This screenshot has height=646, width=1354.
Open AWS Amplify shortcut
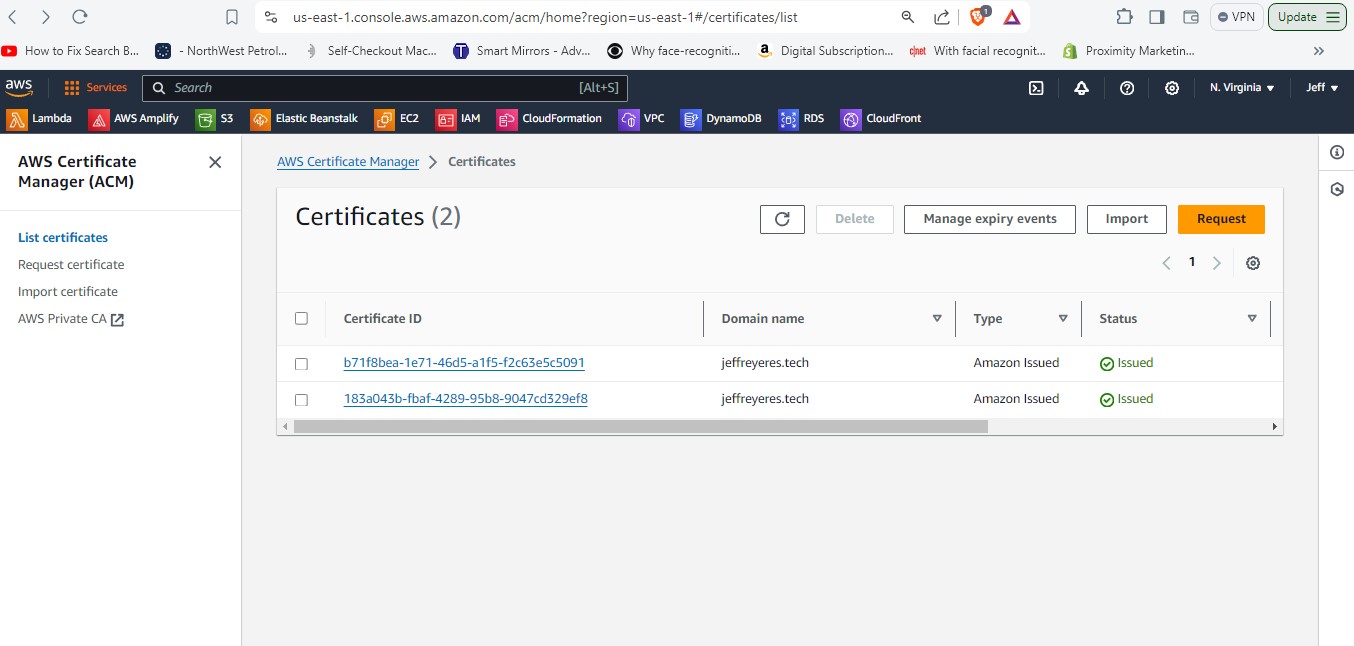pos(134,119)
